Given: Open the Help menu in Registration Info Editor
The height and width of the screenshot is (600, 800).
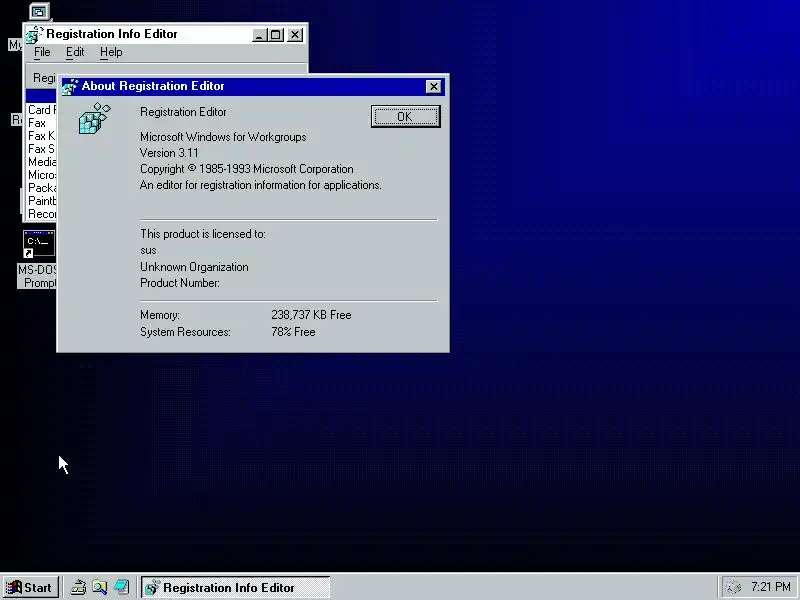Looking at the screenshot, I should [x=111, y=52].
